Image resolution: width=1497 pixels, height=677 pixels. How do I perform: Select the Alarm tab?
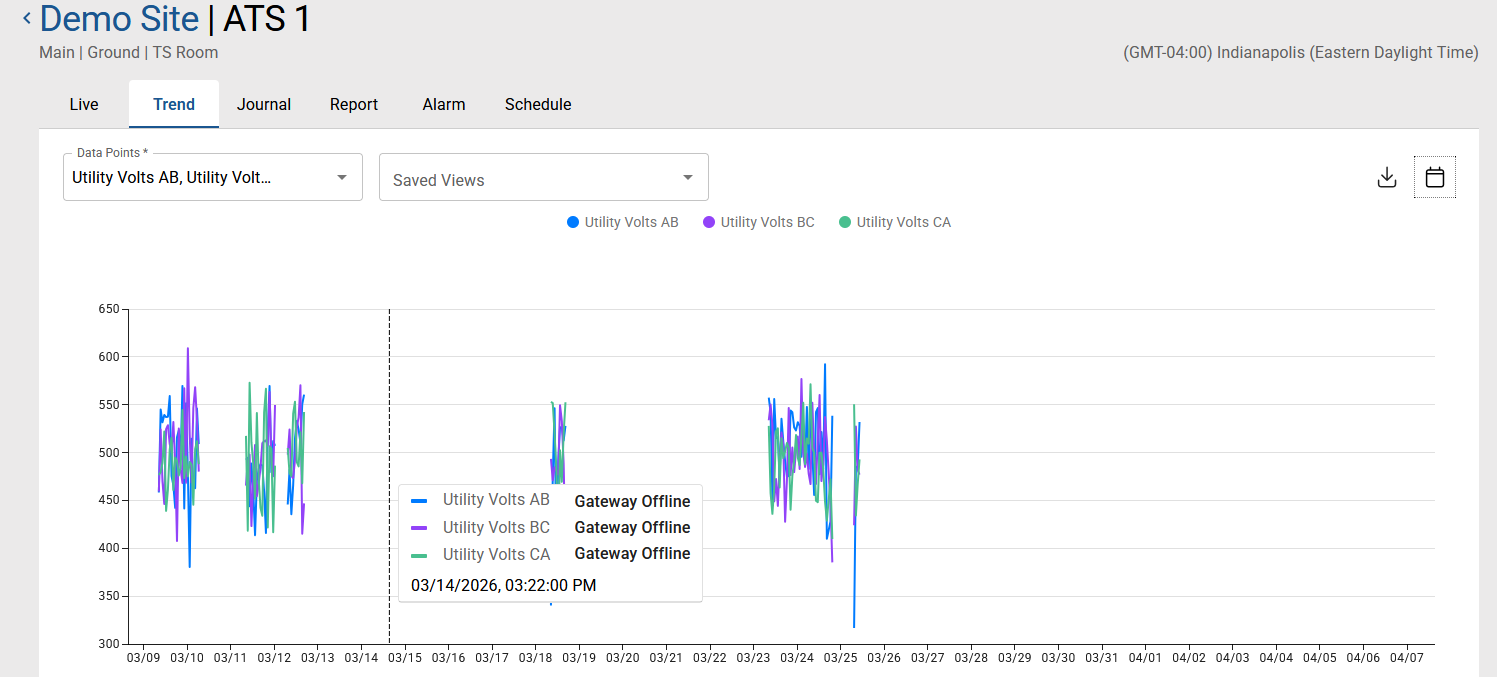click(x=444, y=104)
